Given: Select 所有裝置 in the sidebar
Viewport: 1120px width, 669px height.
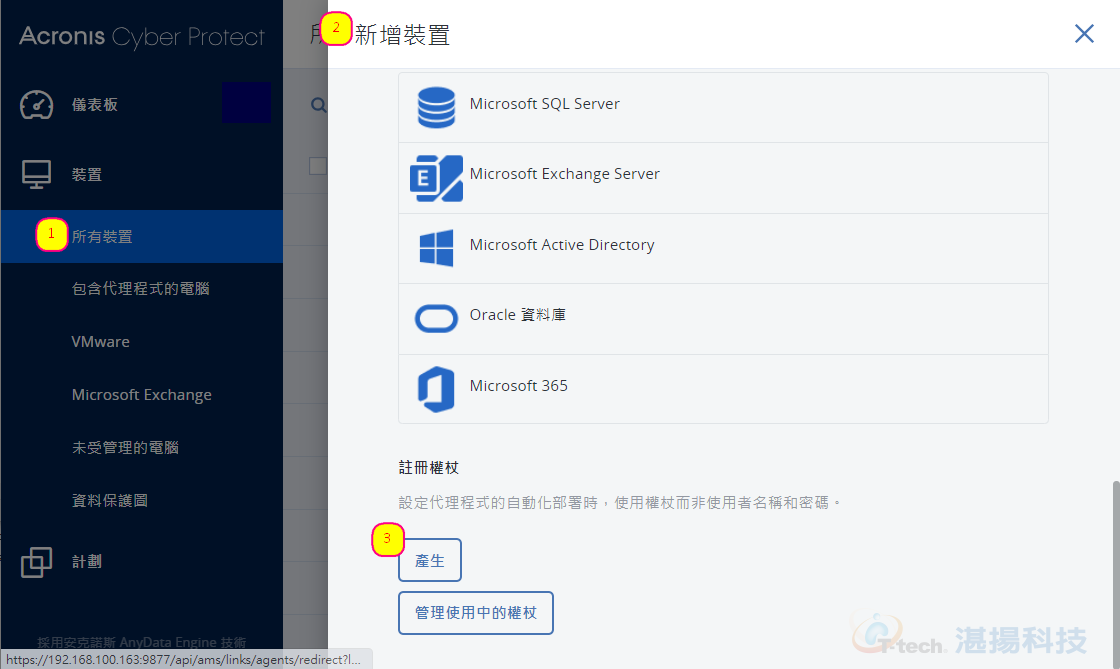Looking at the screenshot, I should [x=141, y=236].
